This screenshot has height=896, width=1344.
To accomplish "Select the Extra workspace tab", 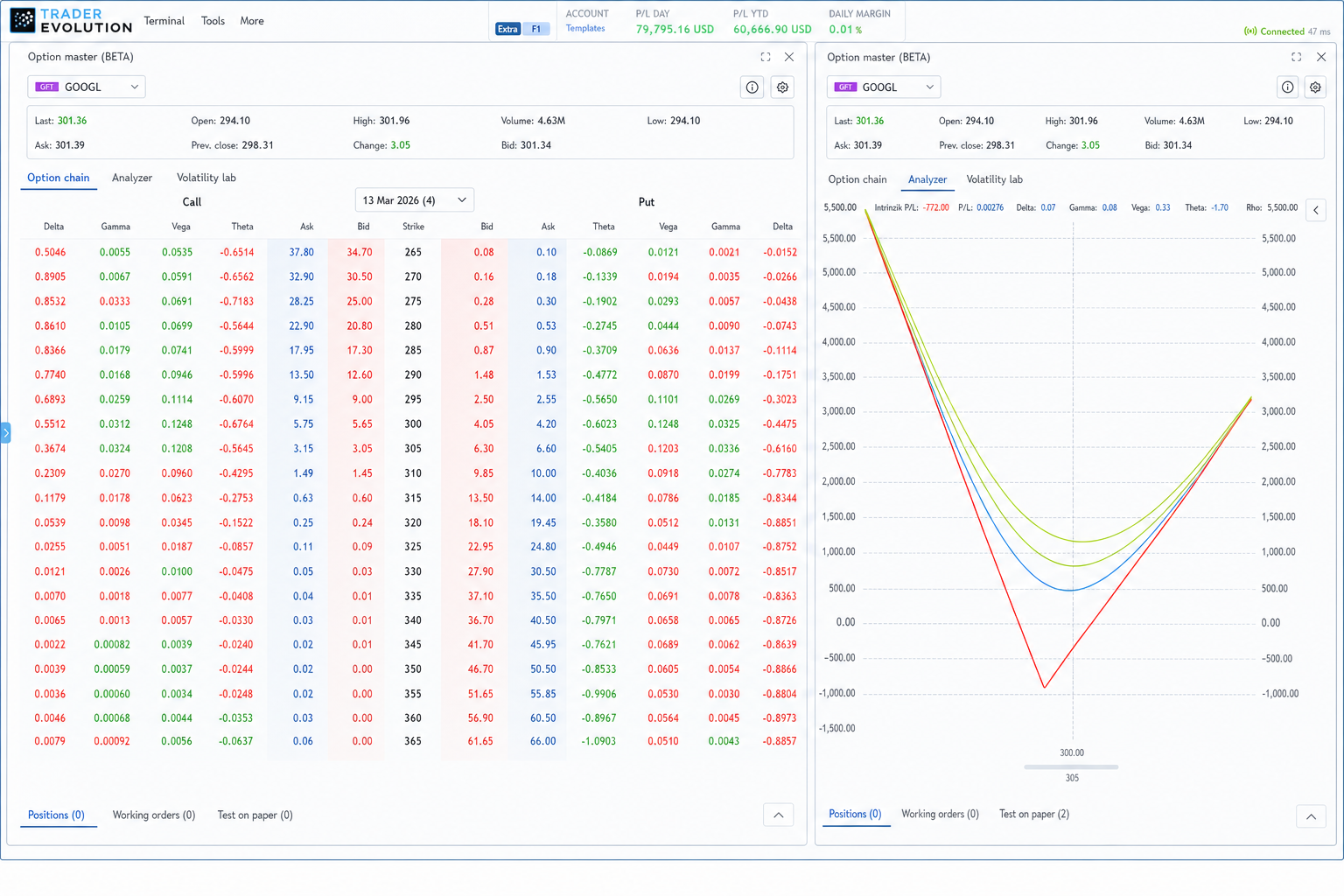I will click(x=507, y=29).
